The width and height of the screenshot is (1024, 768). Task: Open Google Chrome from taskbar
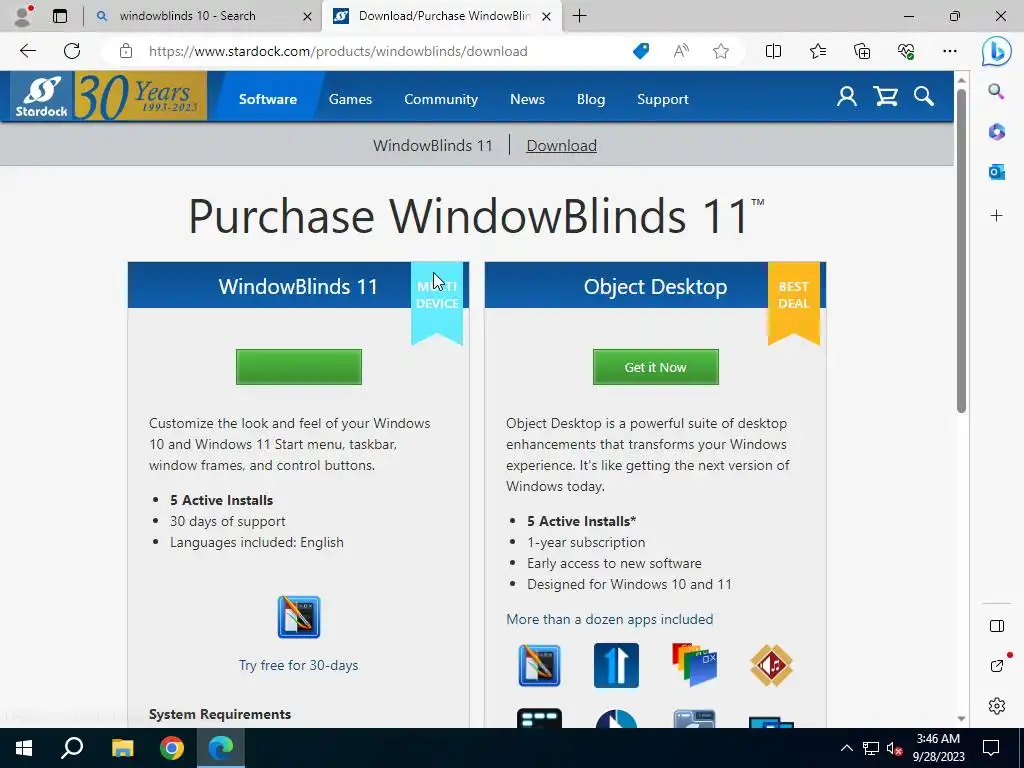point(172,747)
